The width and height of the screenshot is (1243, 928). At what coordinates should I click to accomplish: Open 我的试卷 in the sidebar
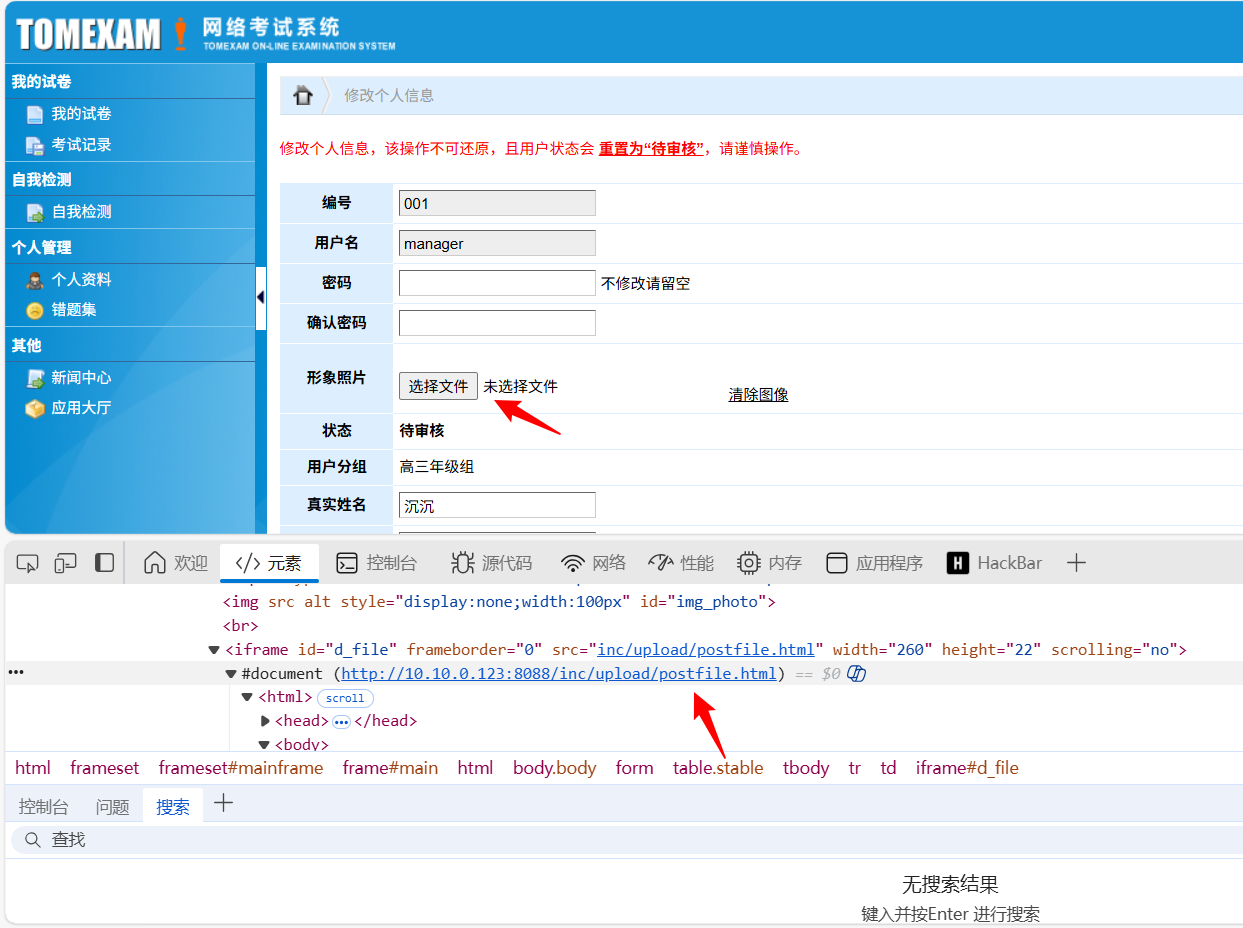pos(81,114)
